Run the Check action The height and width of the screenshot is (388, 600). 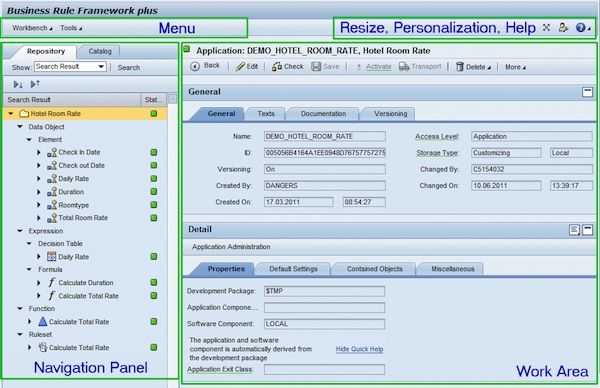(287, 66)
